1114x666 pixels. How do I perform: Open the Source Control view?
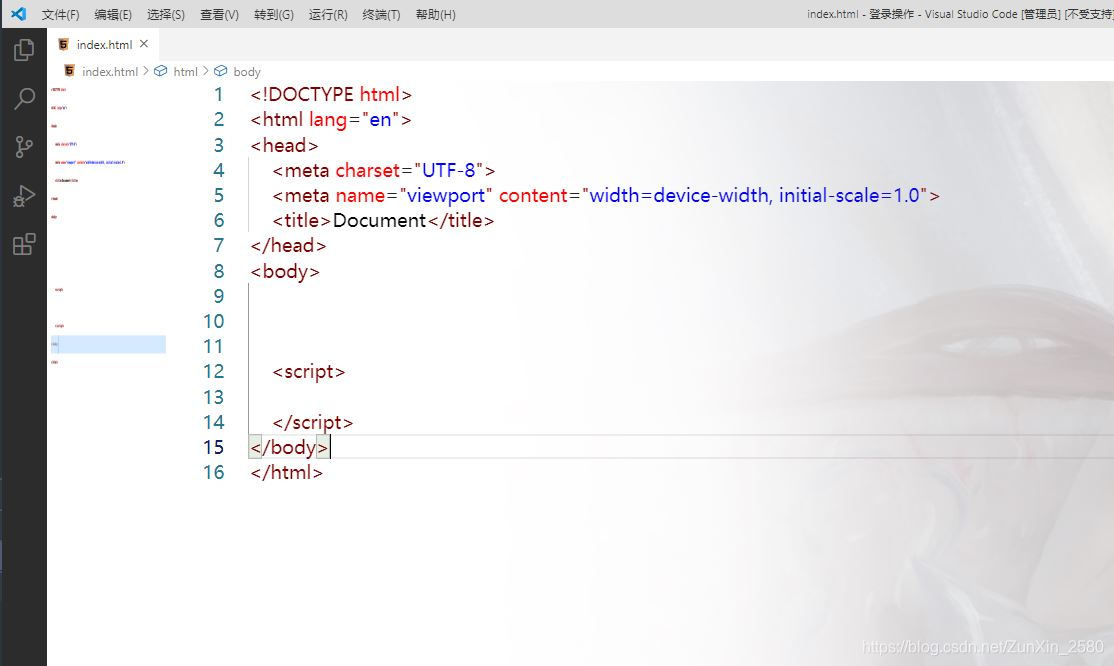[x=24, y=147]
